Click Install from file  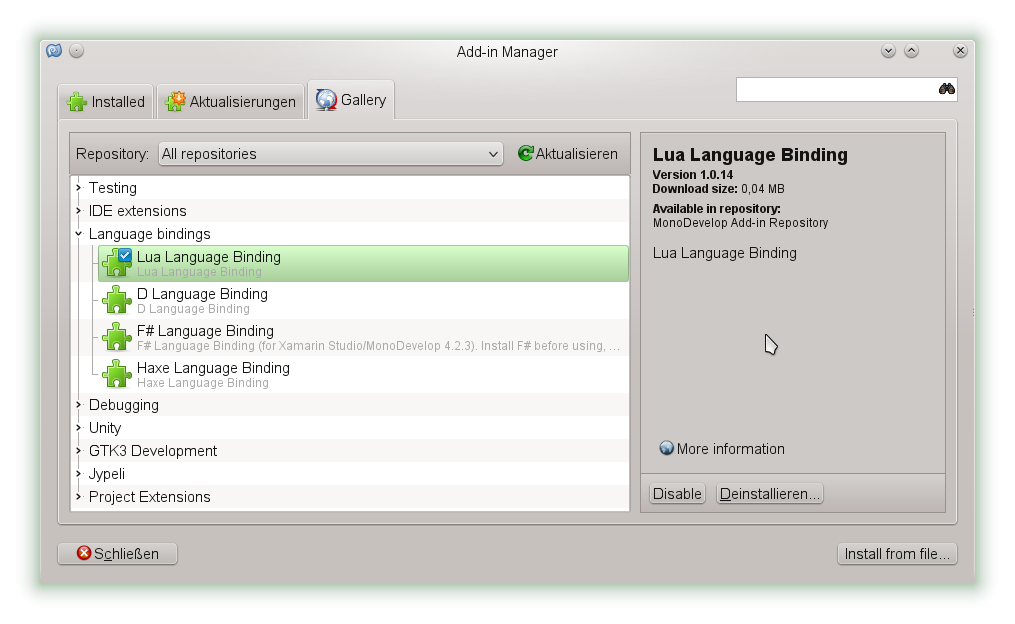896,553
